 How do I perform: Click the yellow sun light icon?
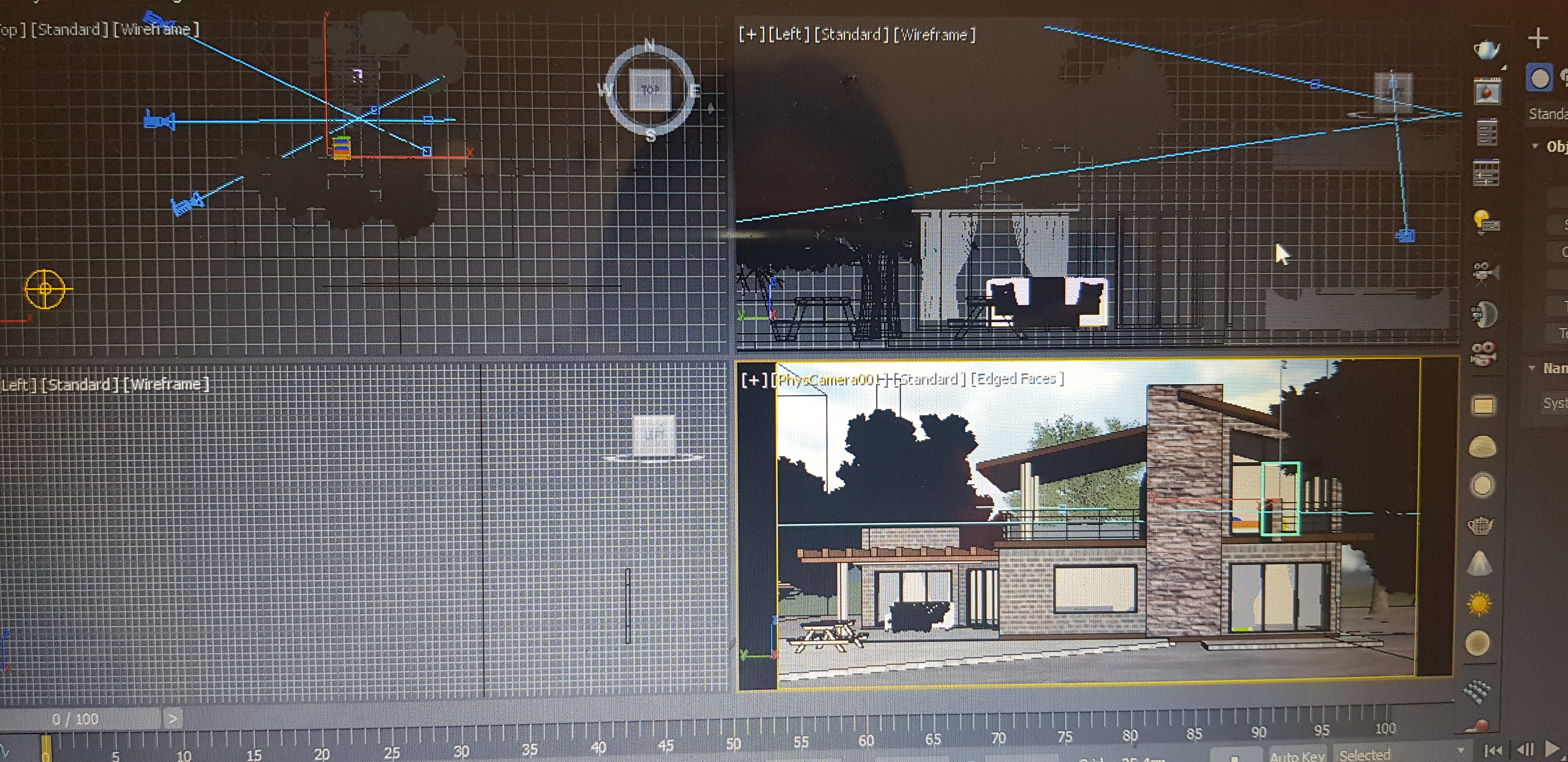tap(1480, 604)
